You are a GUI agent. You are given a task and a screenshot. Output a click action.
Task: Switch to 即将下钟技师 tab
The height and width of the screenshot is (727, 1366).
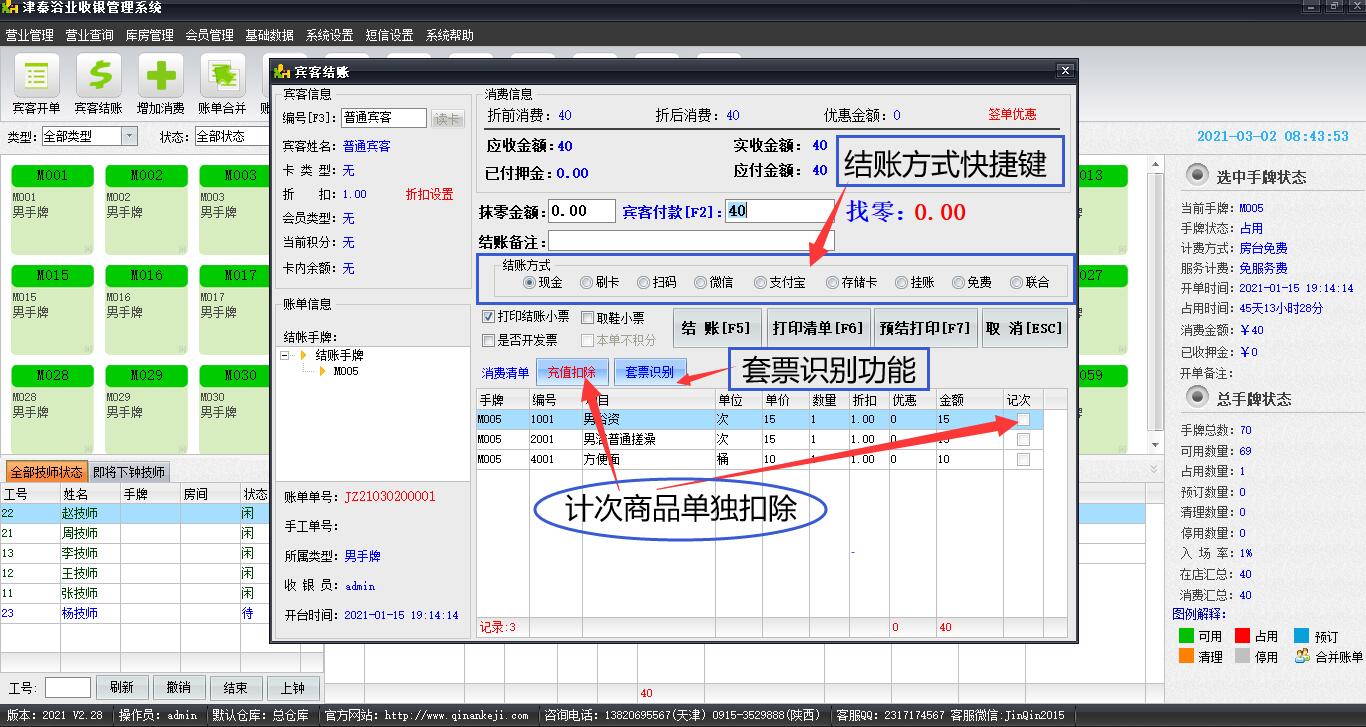coord(129,472)
